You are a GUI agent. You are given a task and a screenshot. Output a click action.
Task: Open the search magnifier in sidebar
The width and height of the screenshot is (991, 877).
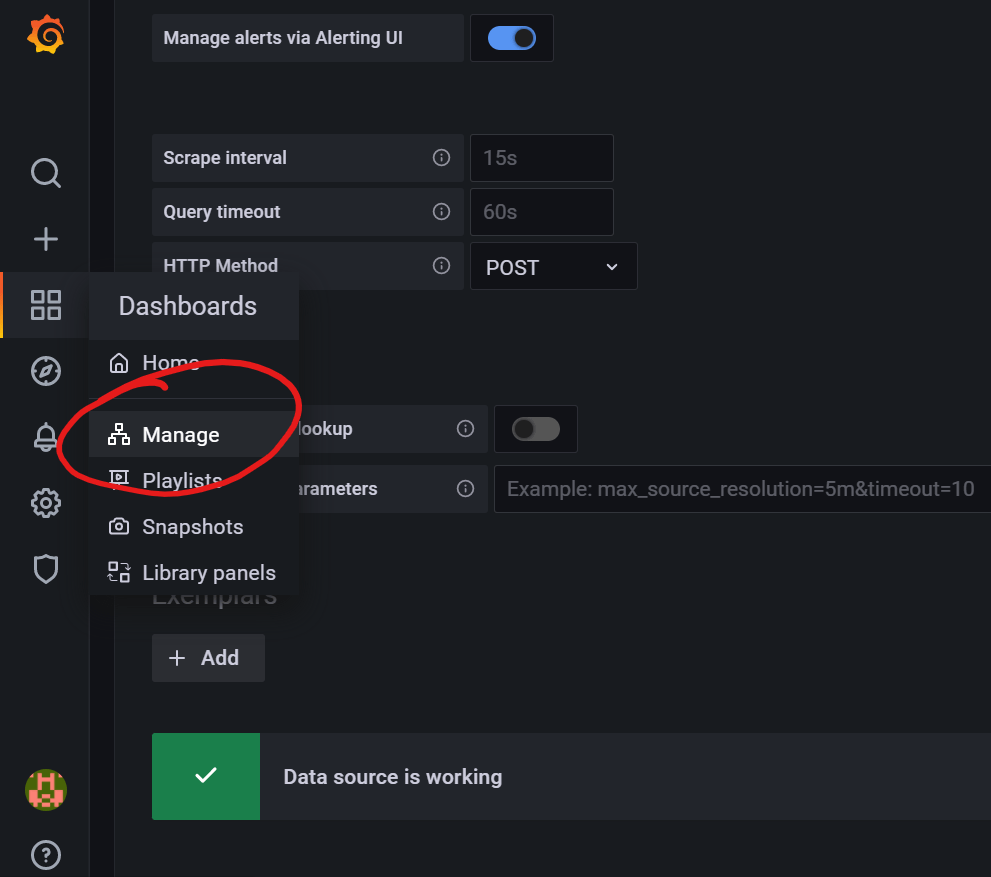[x=46, y=173]
